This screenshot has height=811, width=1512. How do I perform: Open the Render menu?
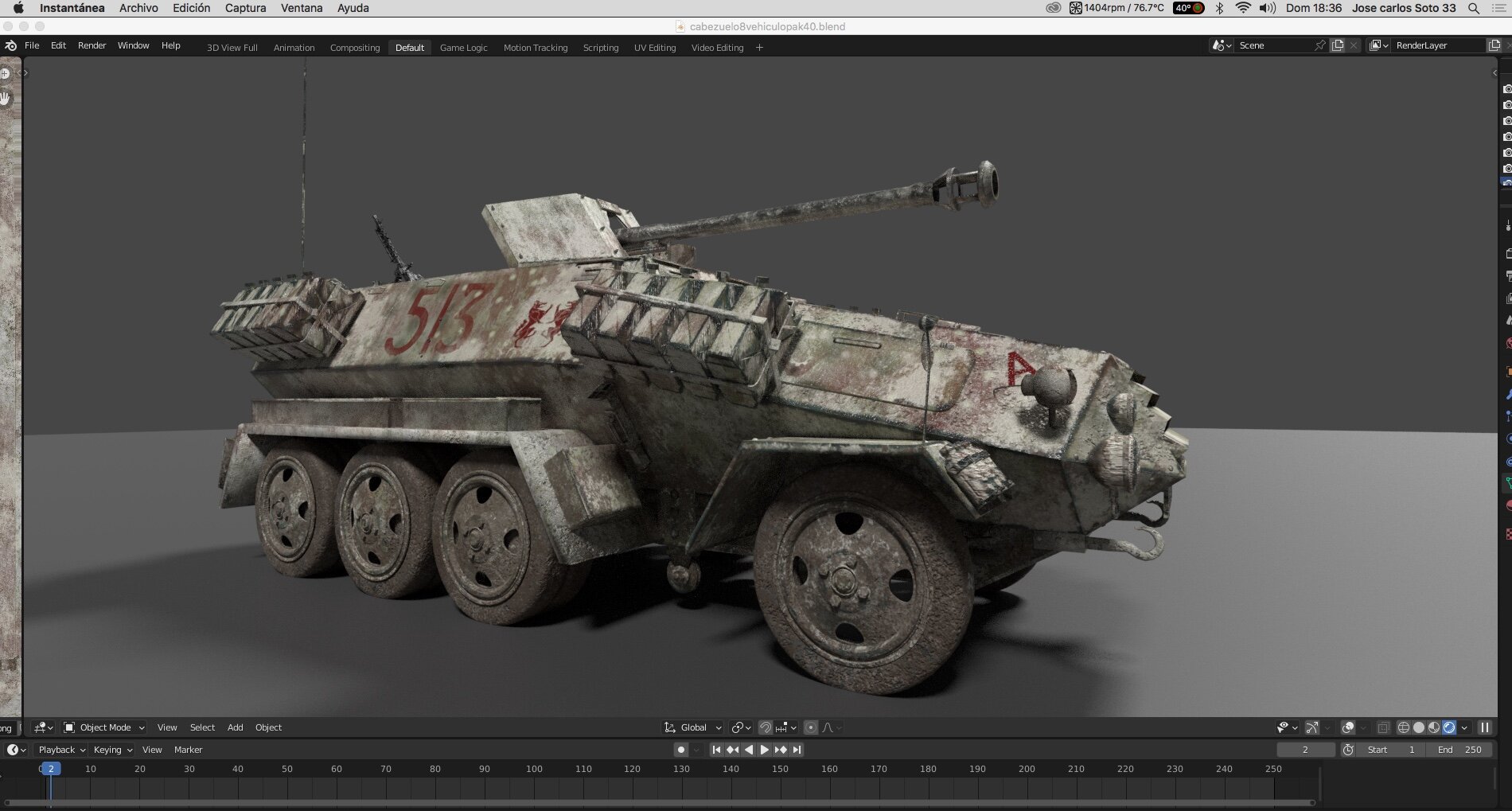pyautogui.click(x=92, y=45)
